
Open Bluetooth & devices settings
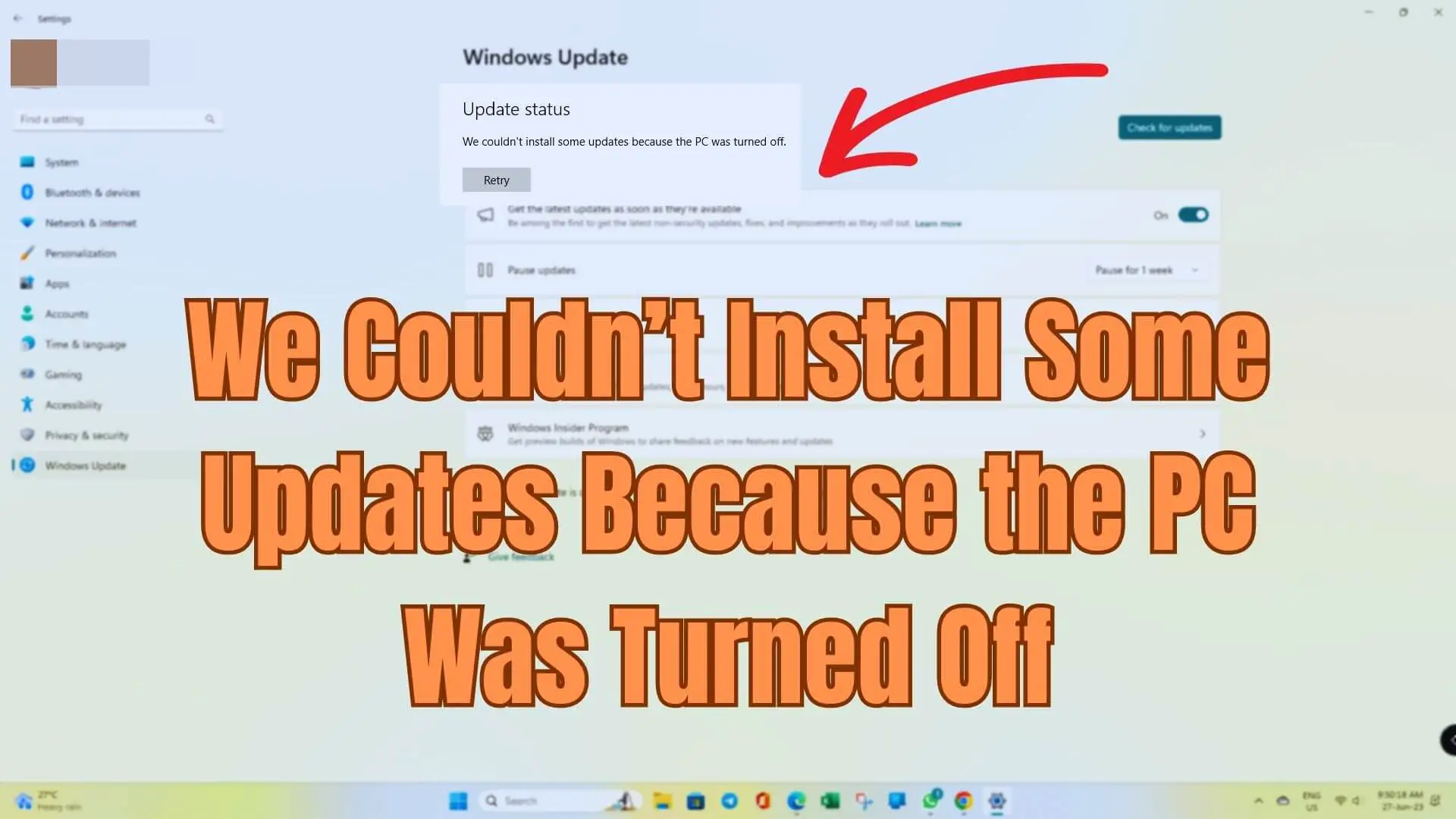(91, 192)
